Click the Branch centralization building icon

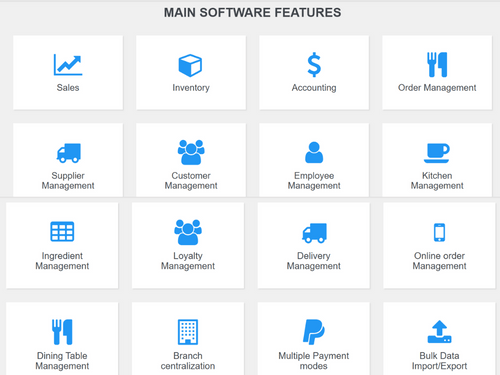point(188,332)
